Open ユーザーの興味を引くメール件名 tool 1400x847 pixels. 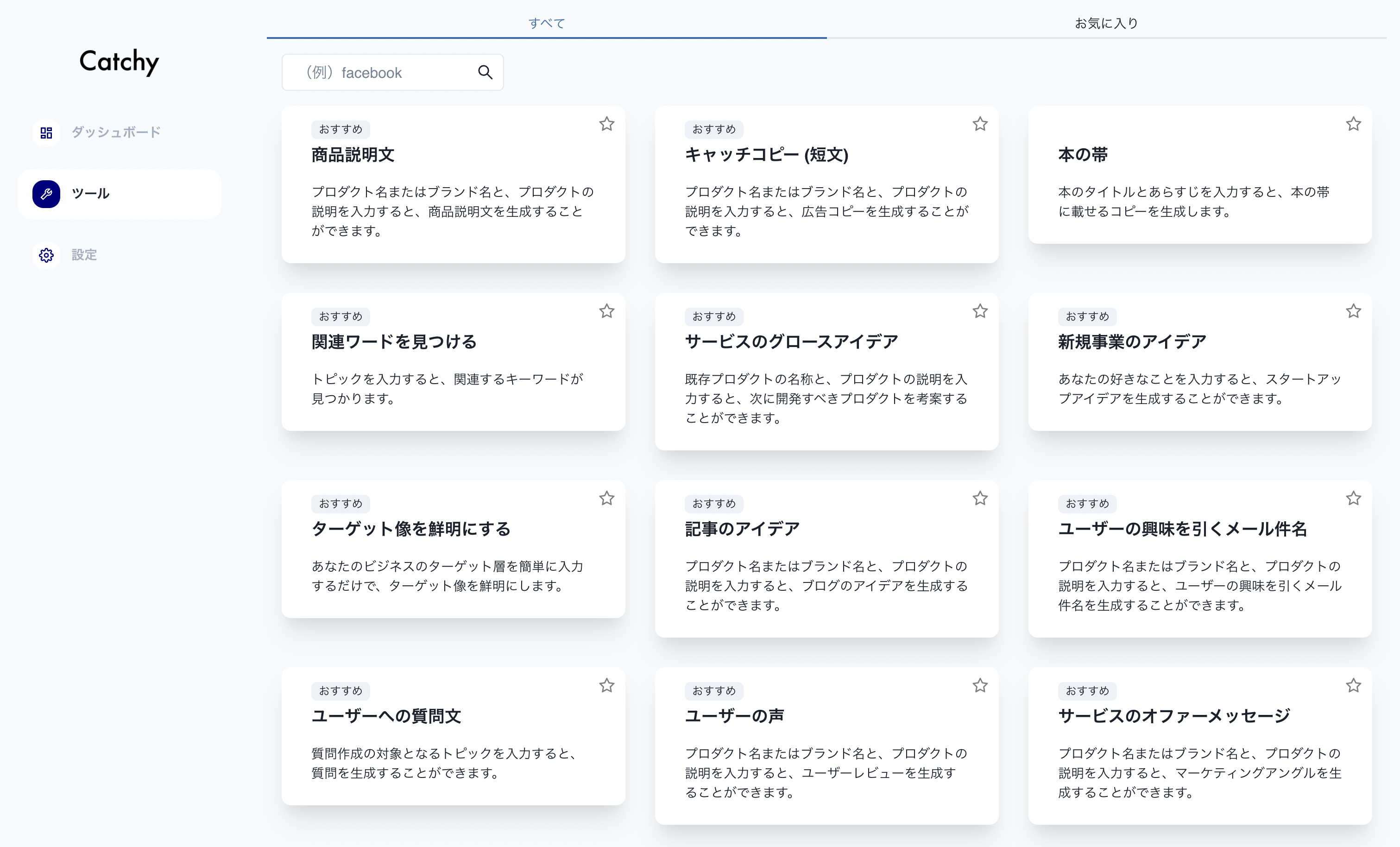1199,558
